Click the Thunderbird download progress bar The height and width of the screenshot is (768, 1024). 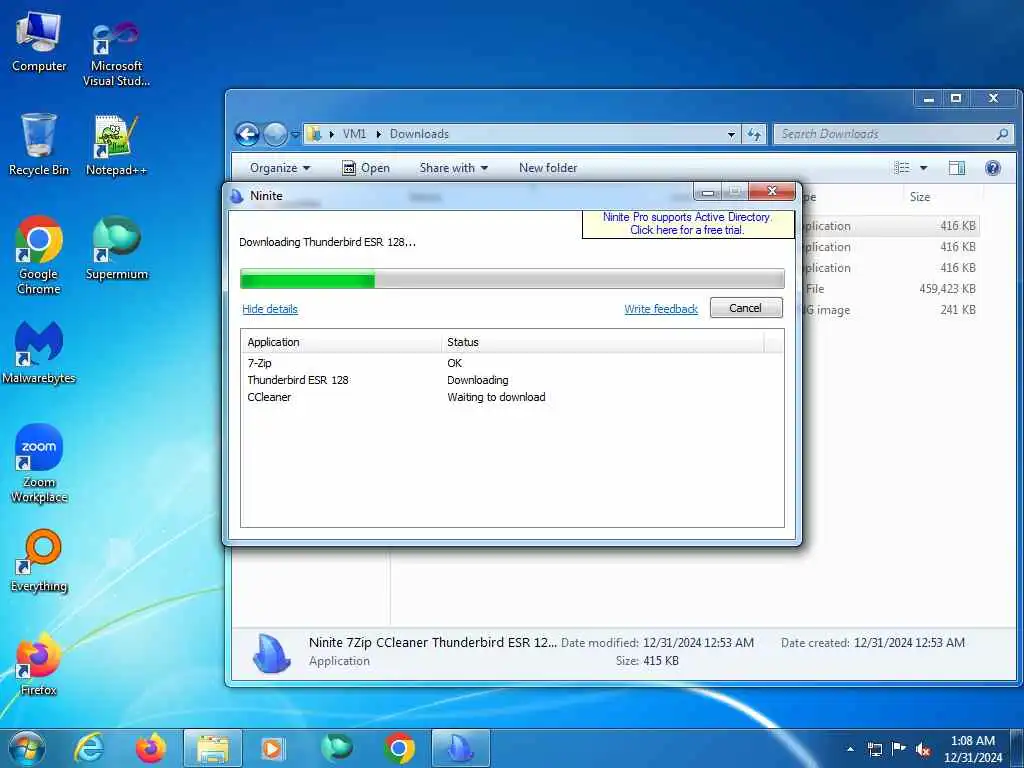coord(512,279)
